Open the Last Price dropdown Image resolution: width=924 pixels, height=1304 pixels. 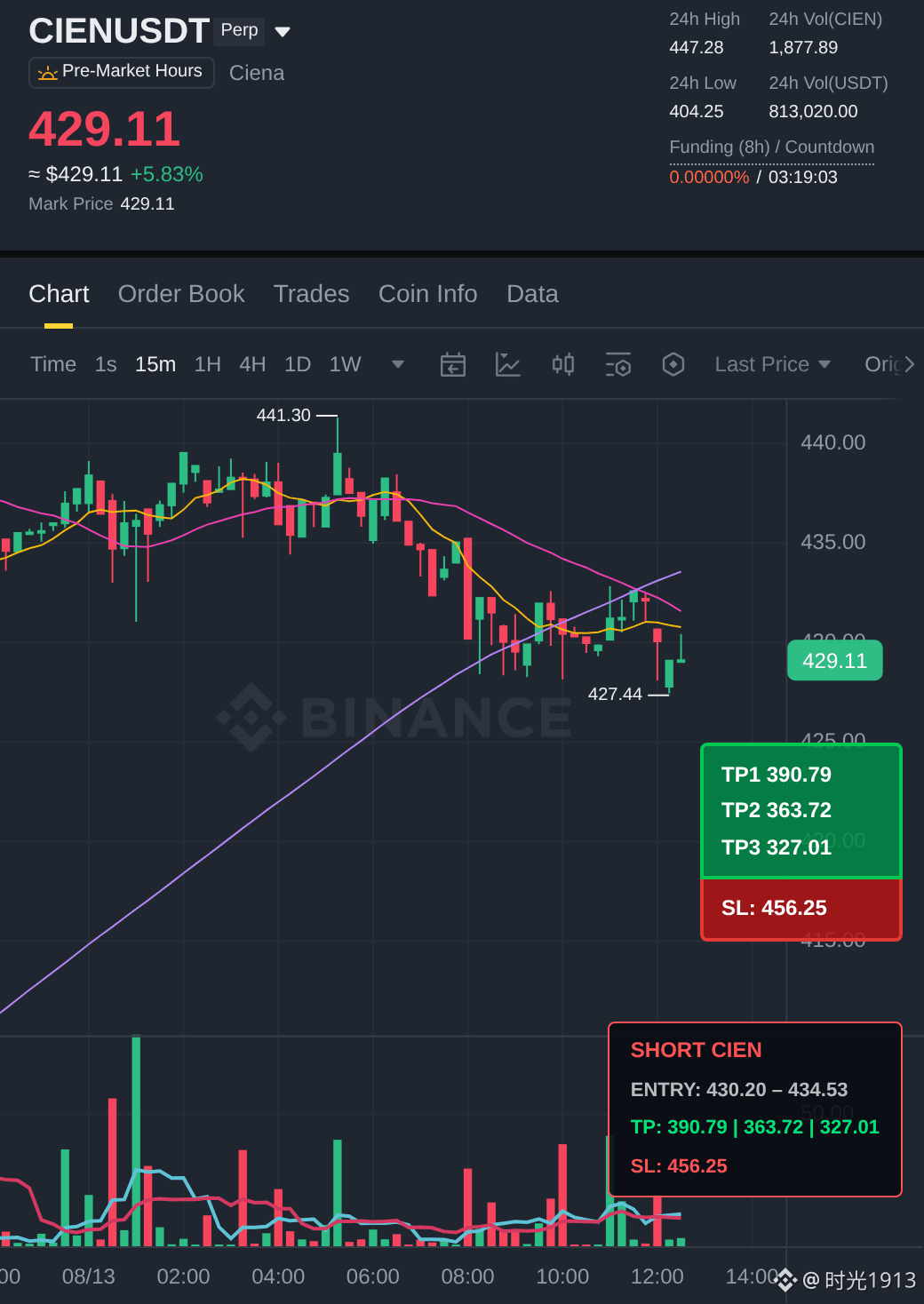(772, 364)
